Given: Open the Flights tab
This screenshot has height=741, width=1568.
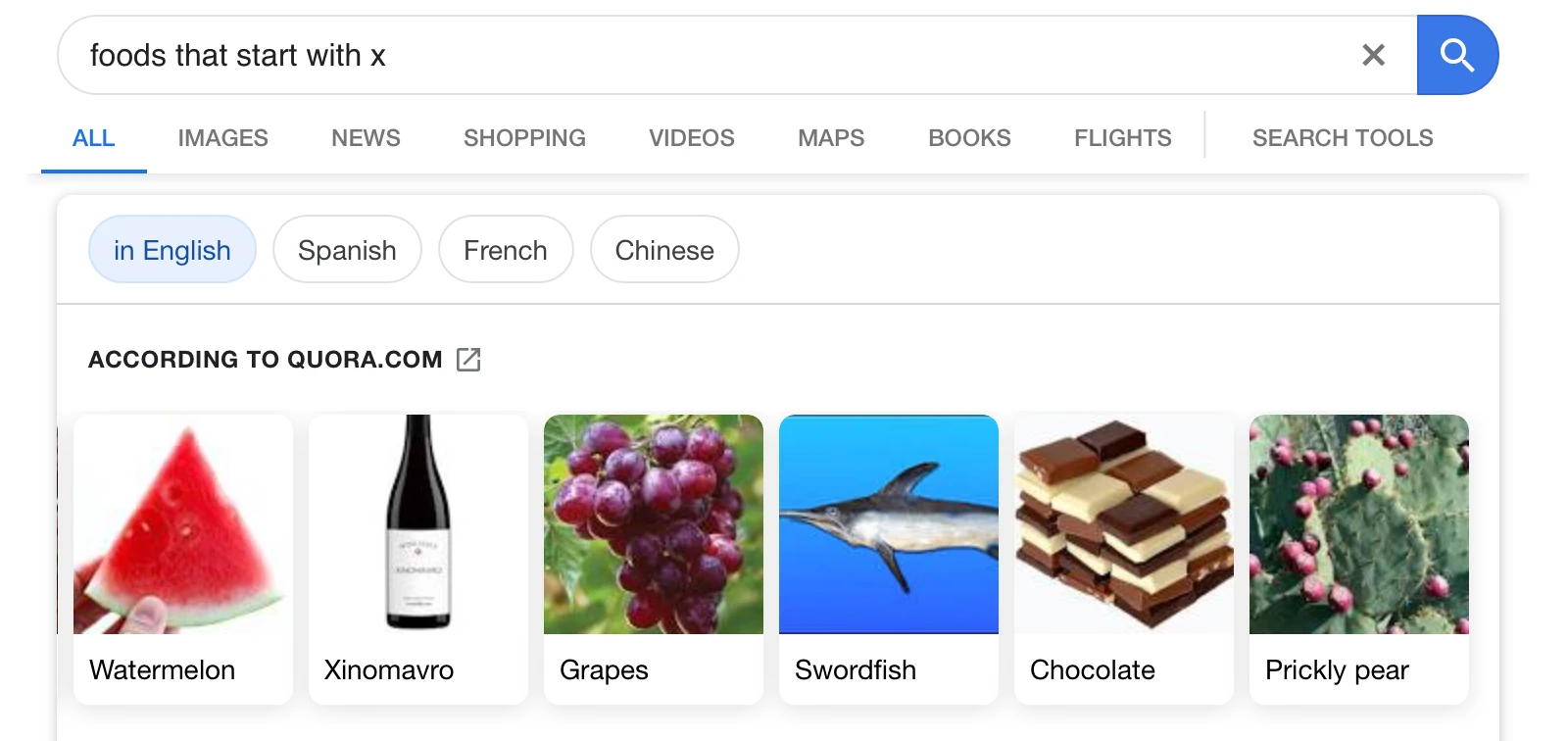Looking at the screenshot, I should [1122, 138].
